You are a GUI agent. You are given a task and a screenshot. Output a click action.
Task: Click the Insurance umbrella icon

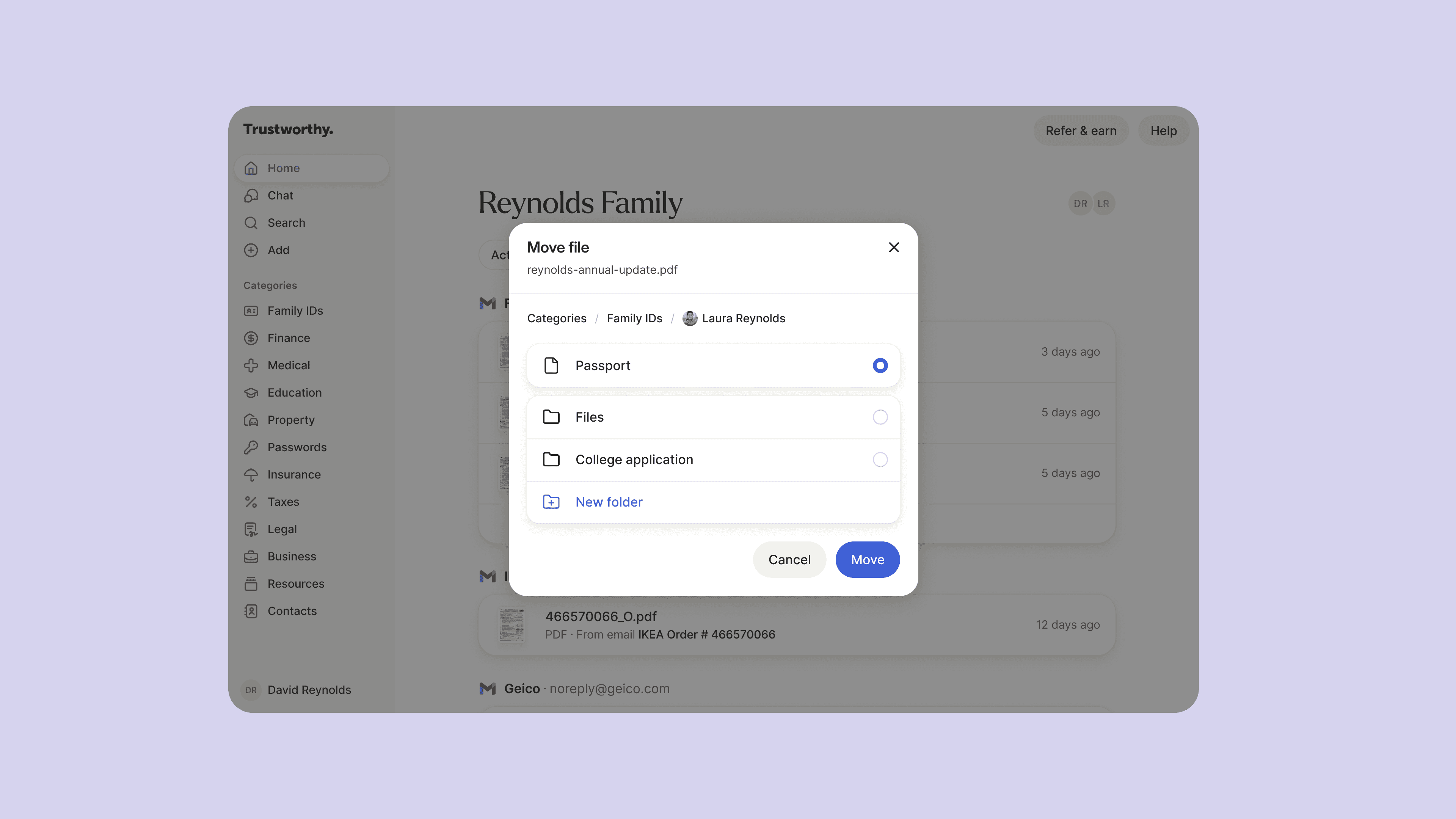tap(251, 475)
